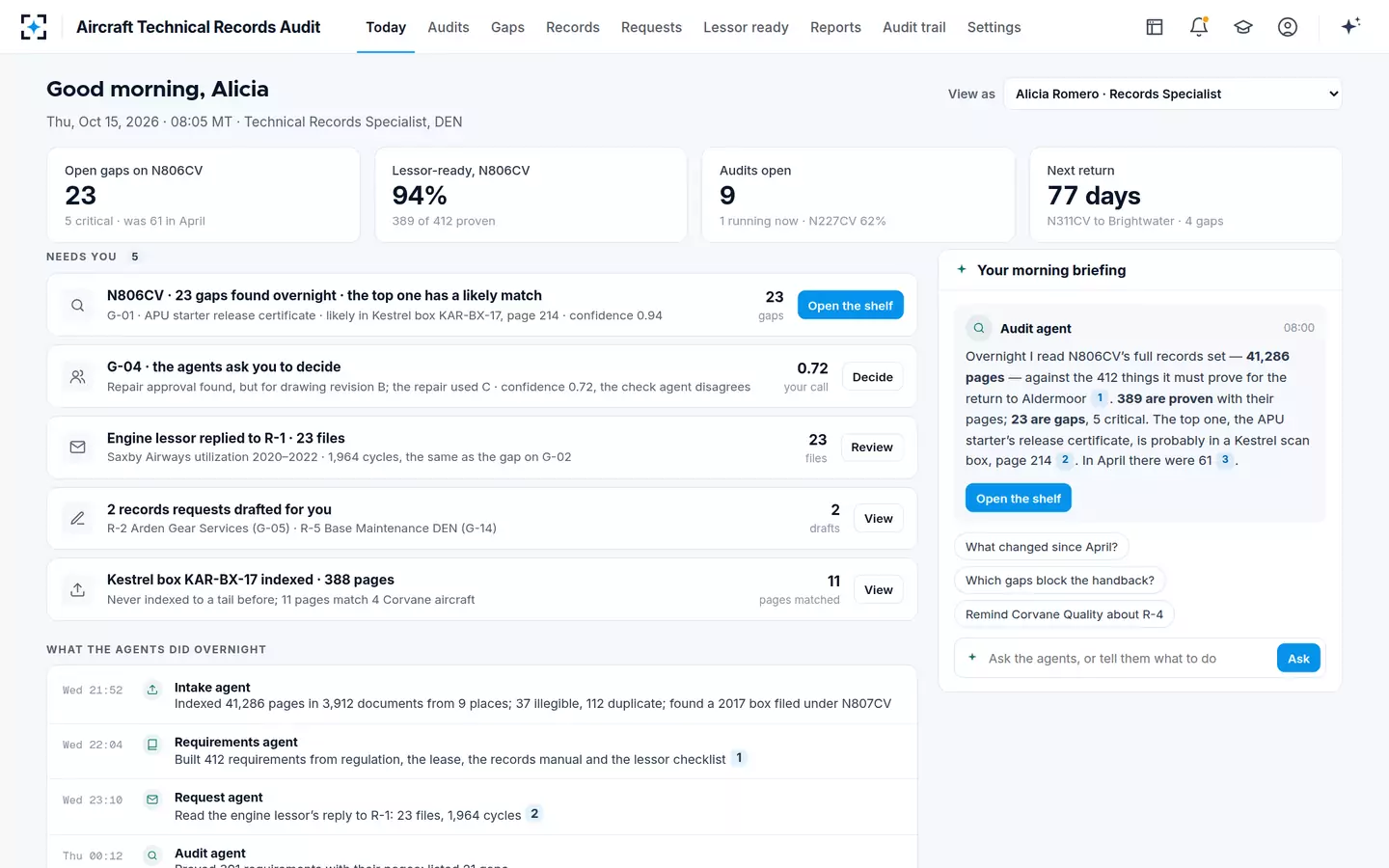Image resolution: width=1389 pixels, height=868 pixels.
Task: Open the sparkle AI assistant icon
Action: pyautogui.click(x=1350, y=26)
